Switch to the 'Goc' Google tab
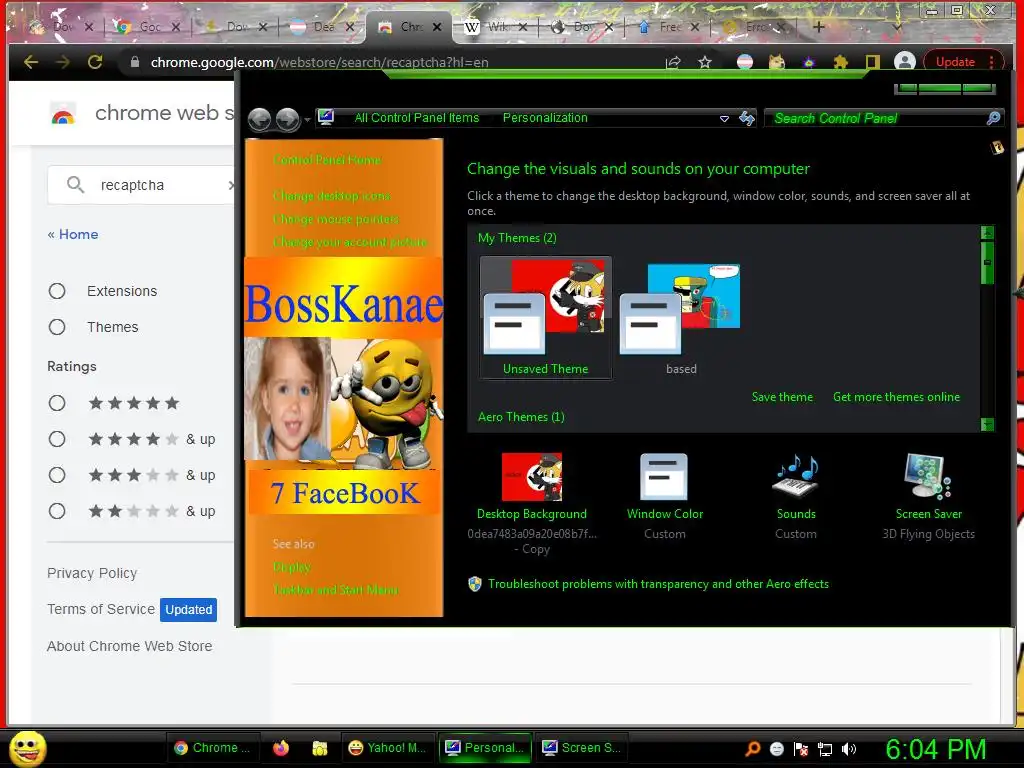 tap(148, 27)
